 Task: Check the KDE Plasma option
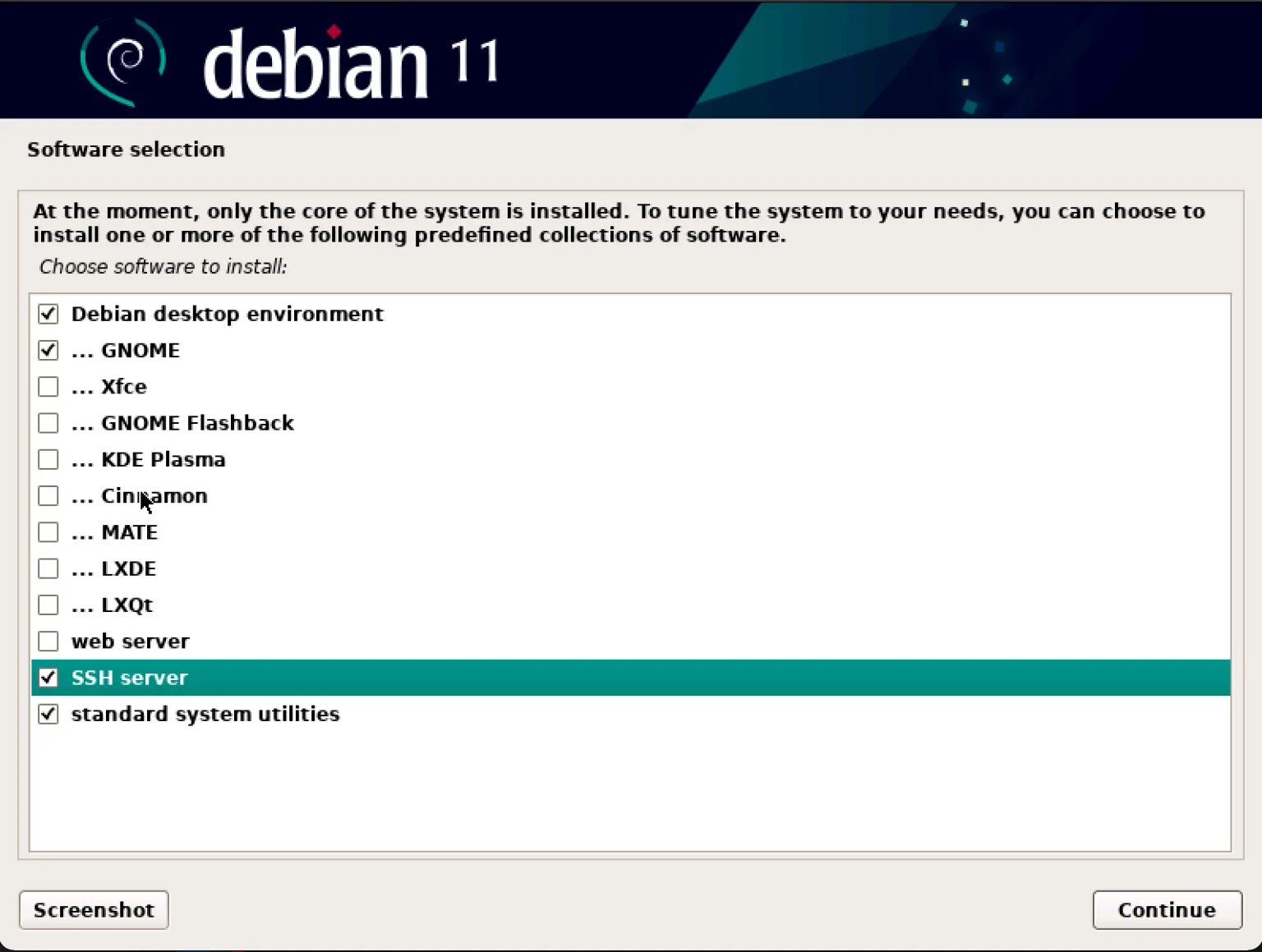48,459
